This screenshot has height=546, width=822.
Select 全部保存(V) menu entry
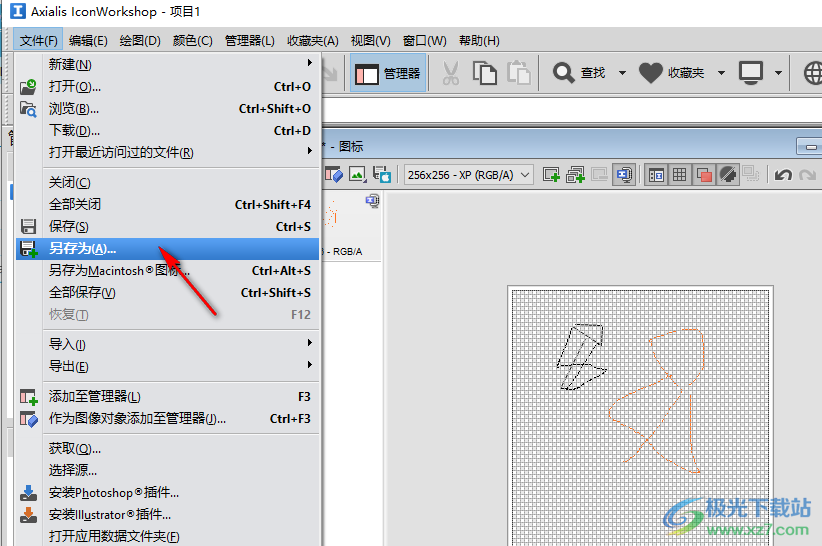pos(167,292)
